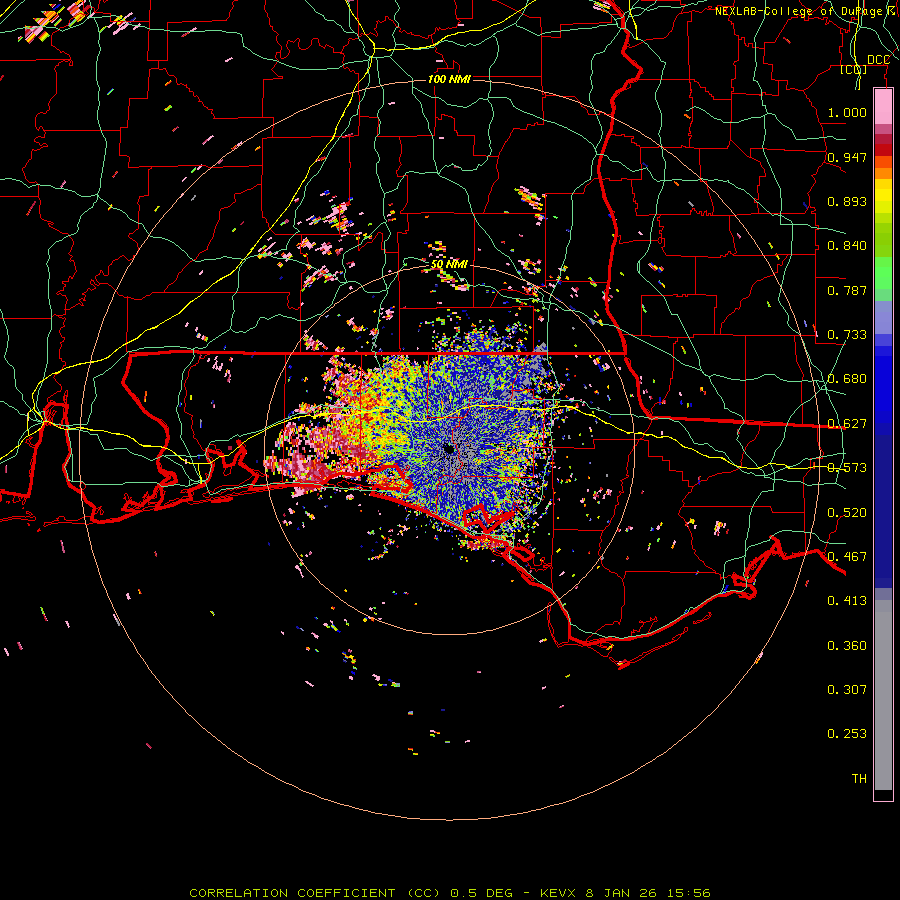
Task: Click the 0.307 scale value
Action: pyautogui.click(x=847, y=690)
